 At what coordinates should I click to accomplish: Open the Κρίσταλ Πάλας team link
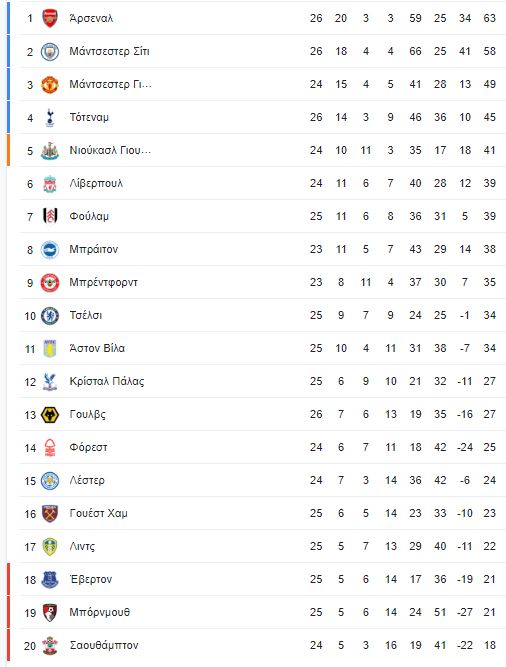coord(107,381)
